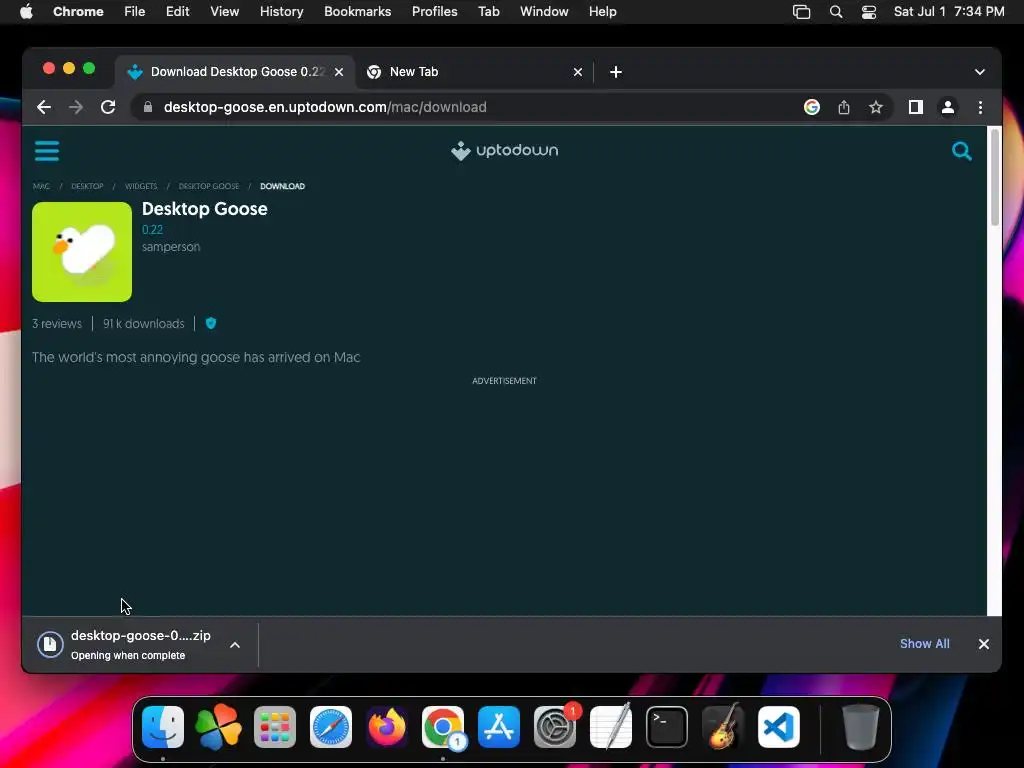Viewport: 1024px width, 768px height.
Task: Go back with the browser back arrow
Action: tap(44, 107)
